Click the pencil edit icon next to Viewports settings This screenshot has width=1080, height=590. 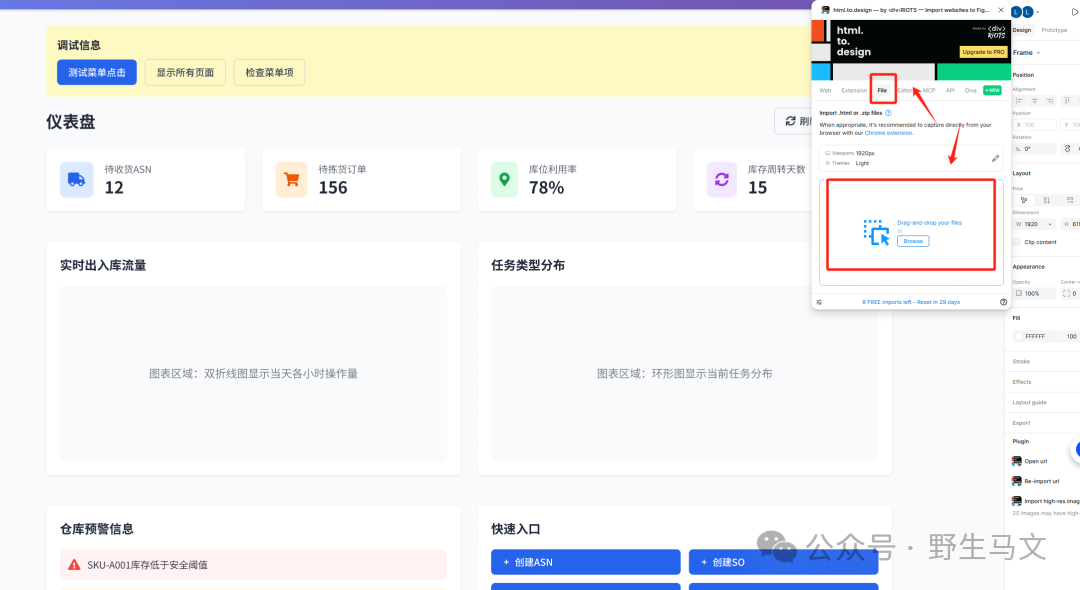(x=994, y=158)
